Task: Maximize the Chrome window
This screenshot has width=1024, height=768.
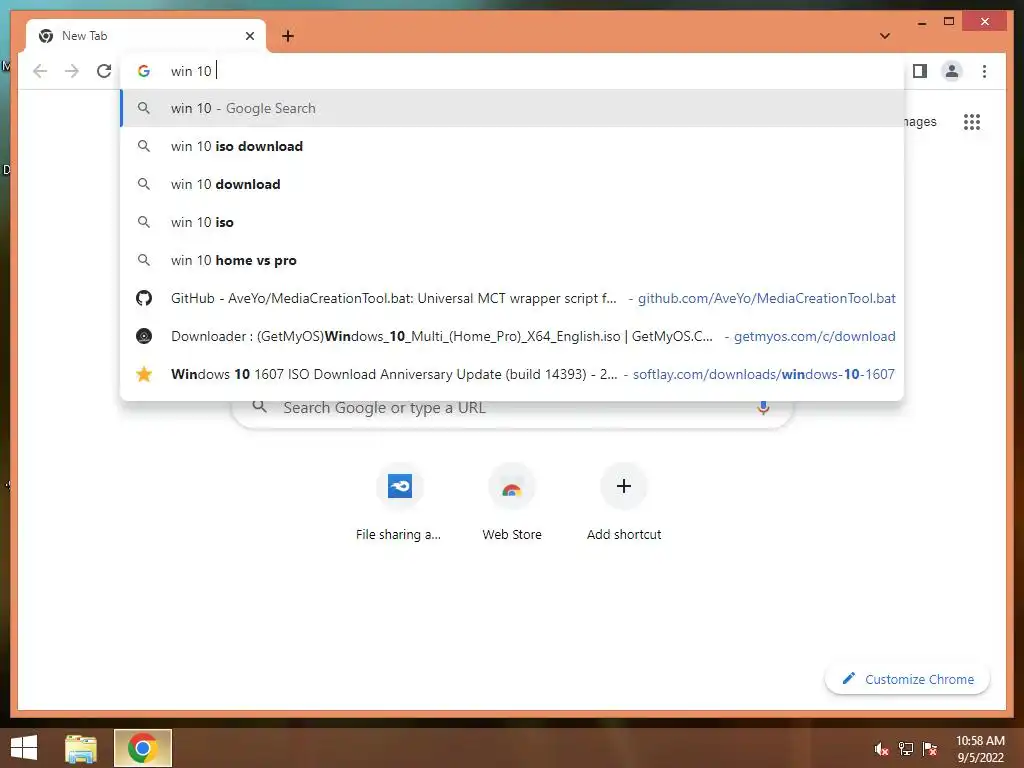Action: tap(949, 22)
